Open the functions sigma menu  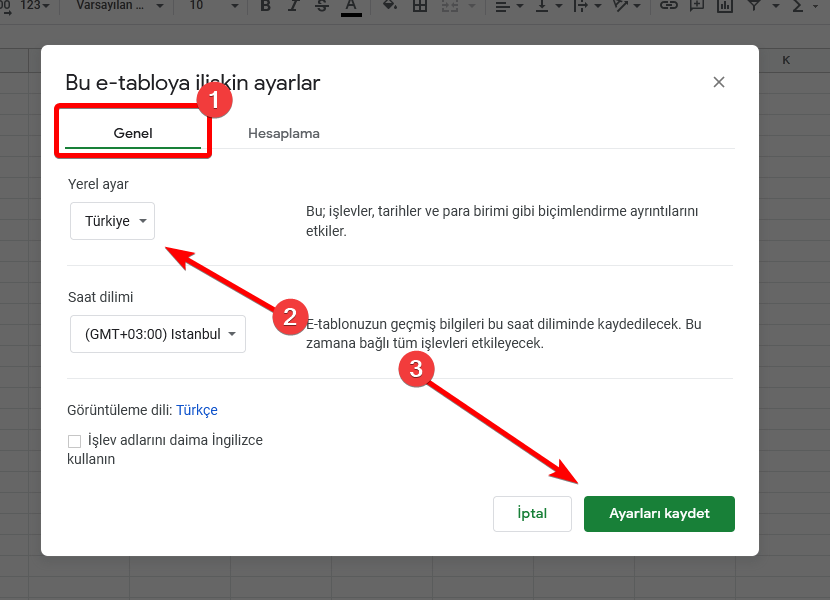(x=798, y=6)
